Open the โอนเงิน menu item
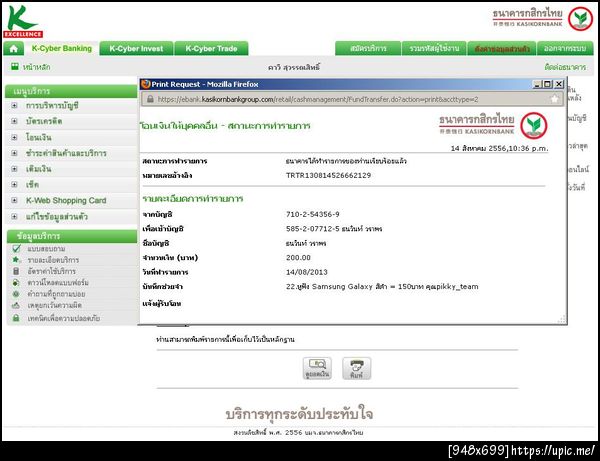 point(38,137)
